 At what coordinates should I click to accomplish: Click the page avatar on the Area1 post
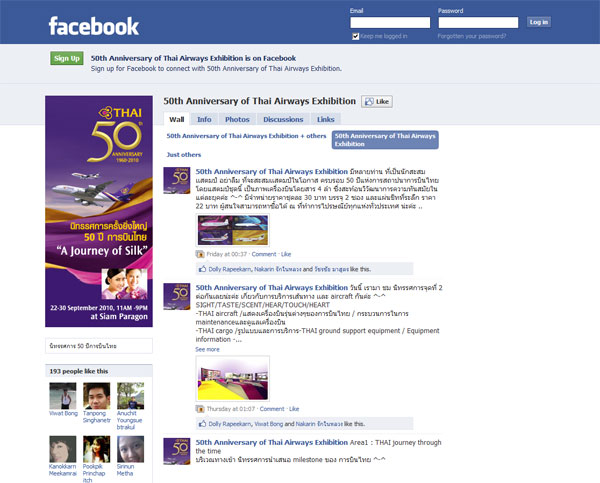click(x=177, y=451)
